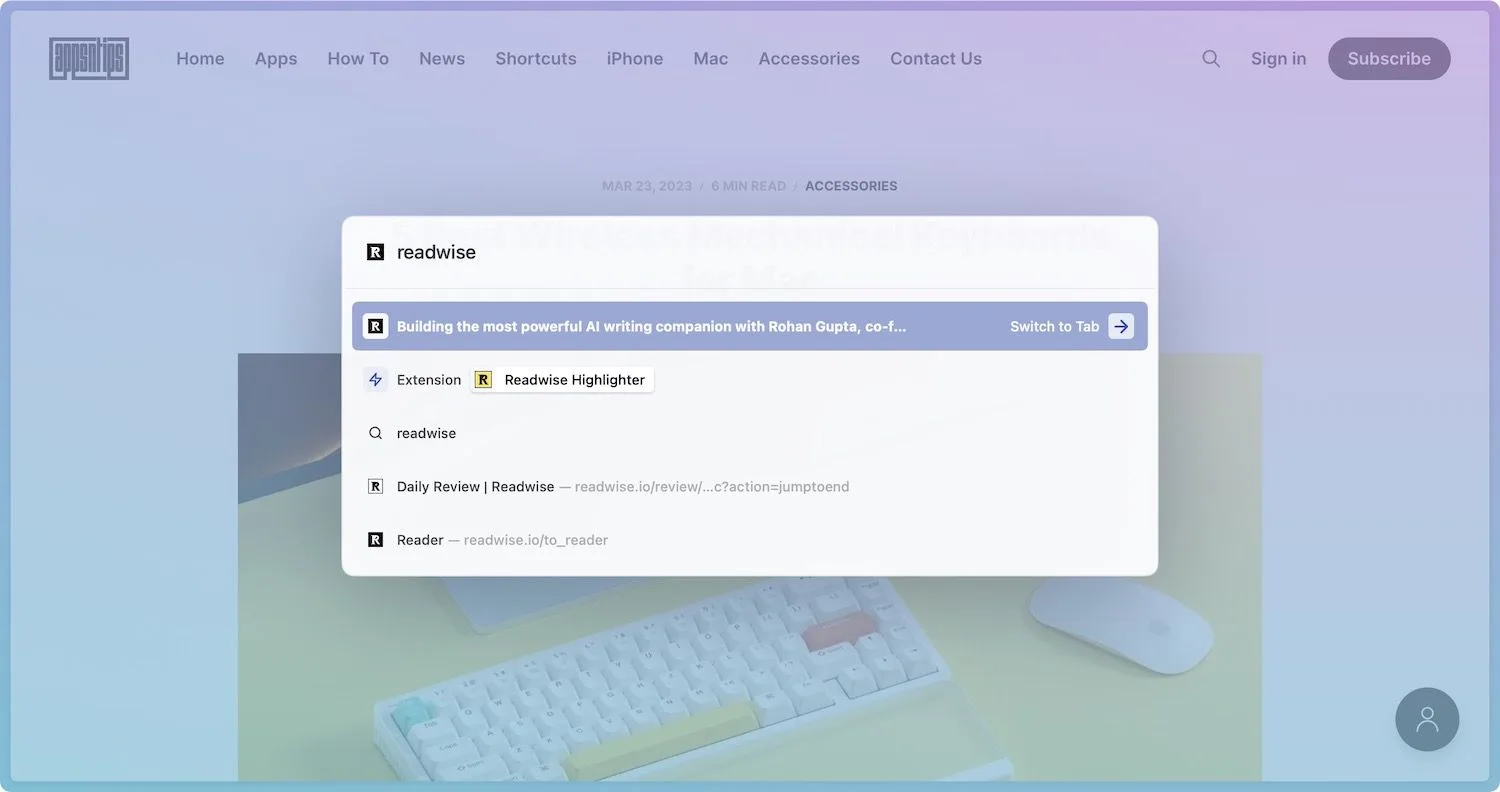Image resolution: width=1500 pixels, height=792 pixels.
Task: Open the Accessories menu item
Action: click(x=809, y=59)
